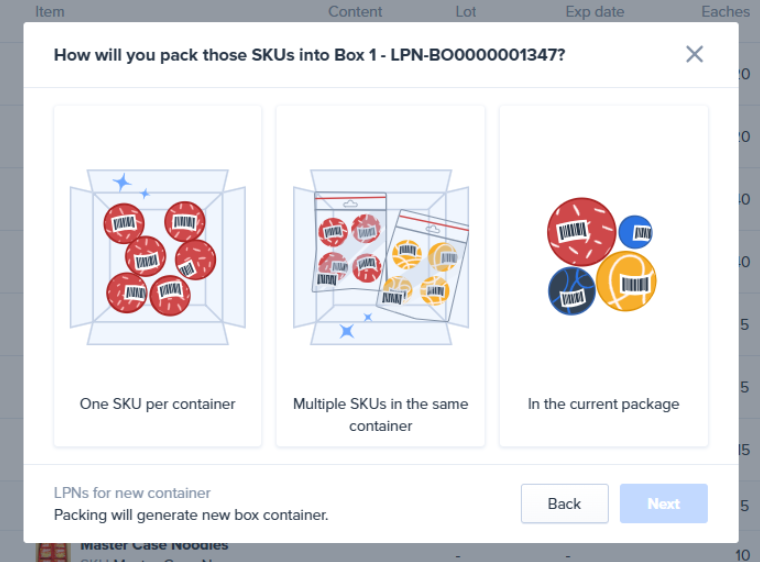Select the single-SKU open box illustration
The width and height of the screenshot is (760, 562).
157,256
